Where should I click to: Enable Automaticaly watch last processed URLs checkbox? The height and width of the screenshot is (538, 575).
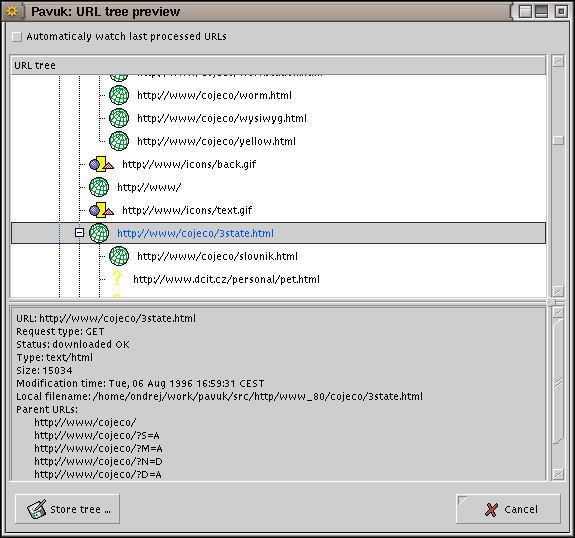pyautogui.click(x=17, y=37)
